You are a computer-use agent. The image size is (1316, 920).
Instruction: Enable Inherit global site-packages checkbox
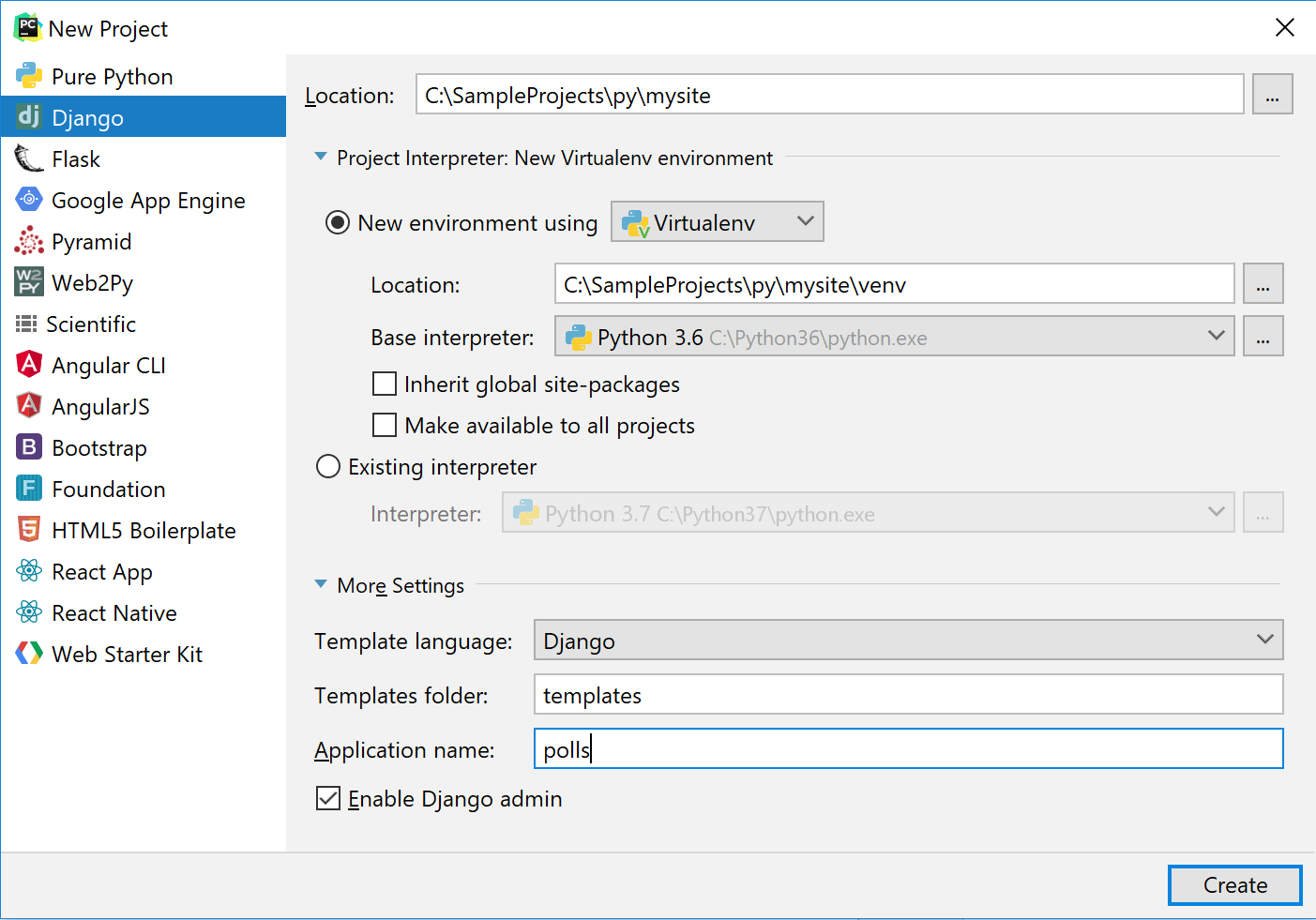385,384
